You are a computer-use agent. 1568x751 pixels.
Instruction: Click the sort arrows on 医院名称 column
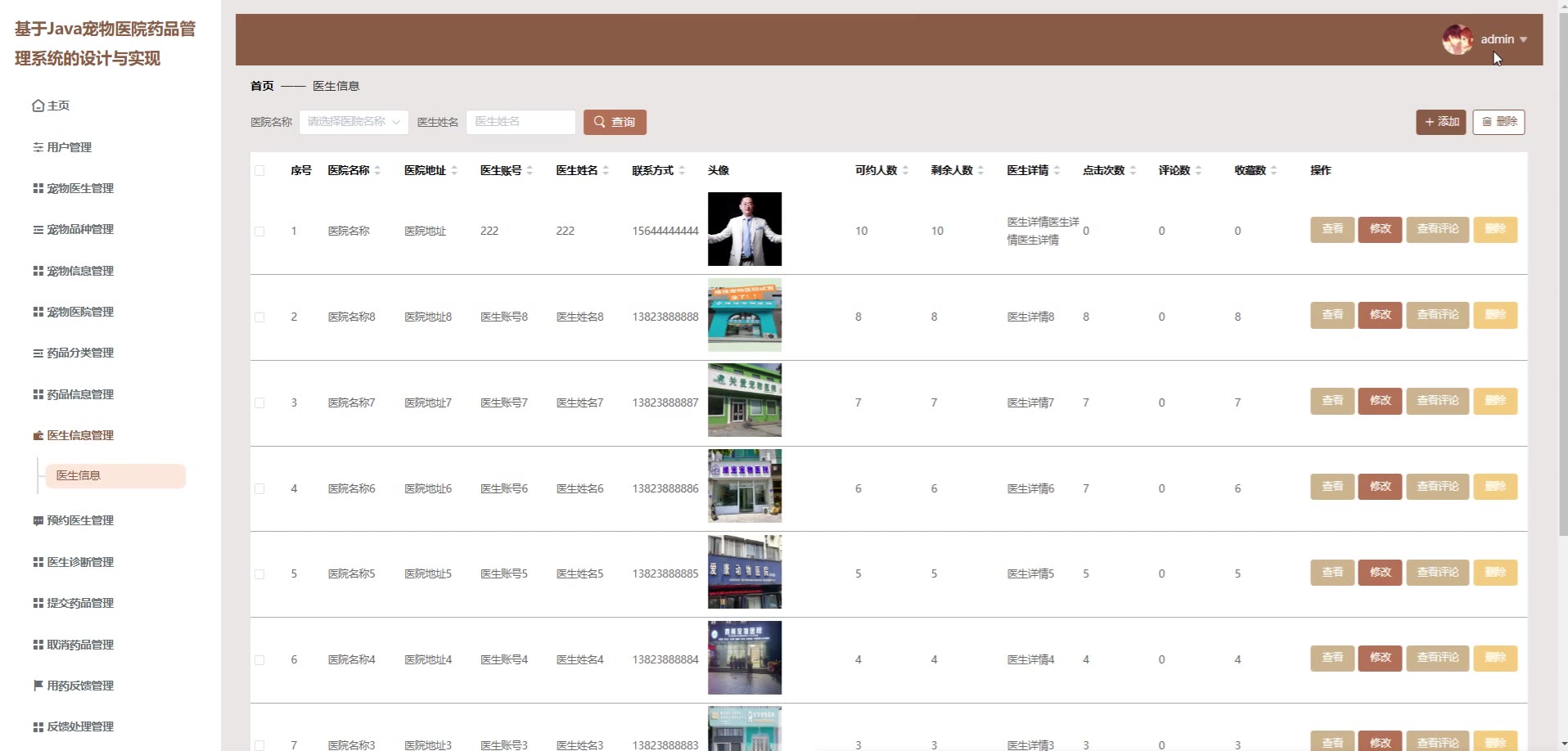(x=377, y=170)
